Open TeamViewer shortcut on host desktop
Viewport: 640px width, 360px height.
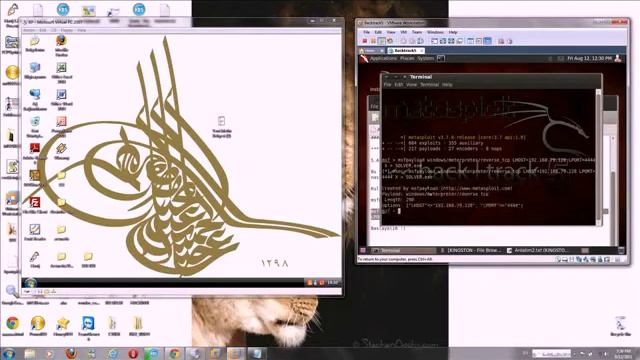coord(88,323)
